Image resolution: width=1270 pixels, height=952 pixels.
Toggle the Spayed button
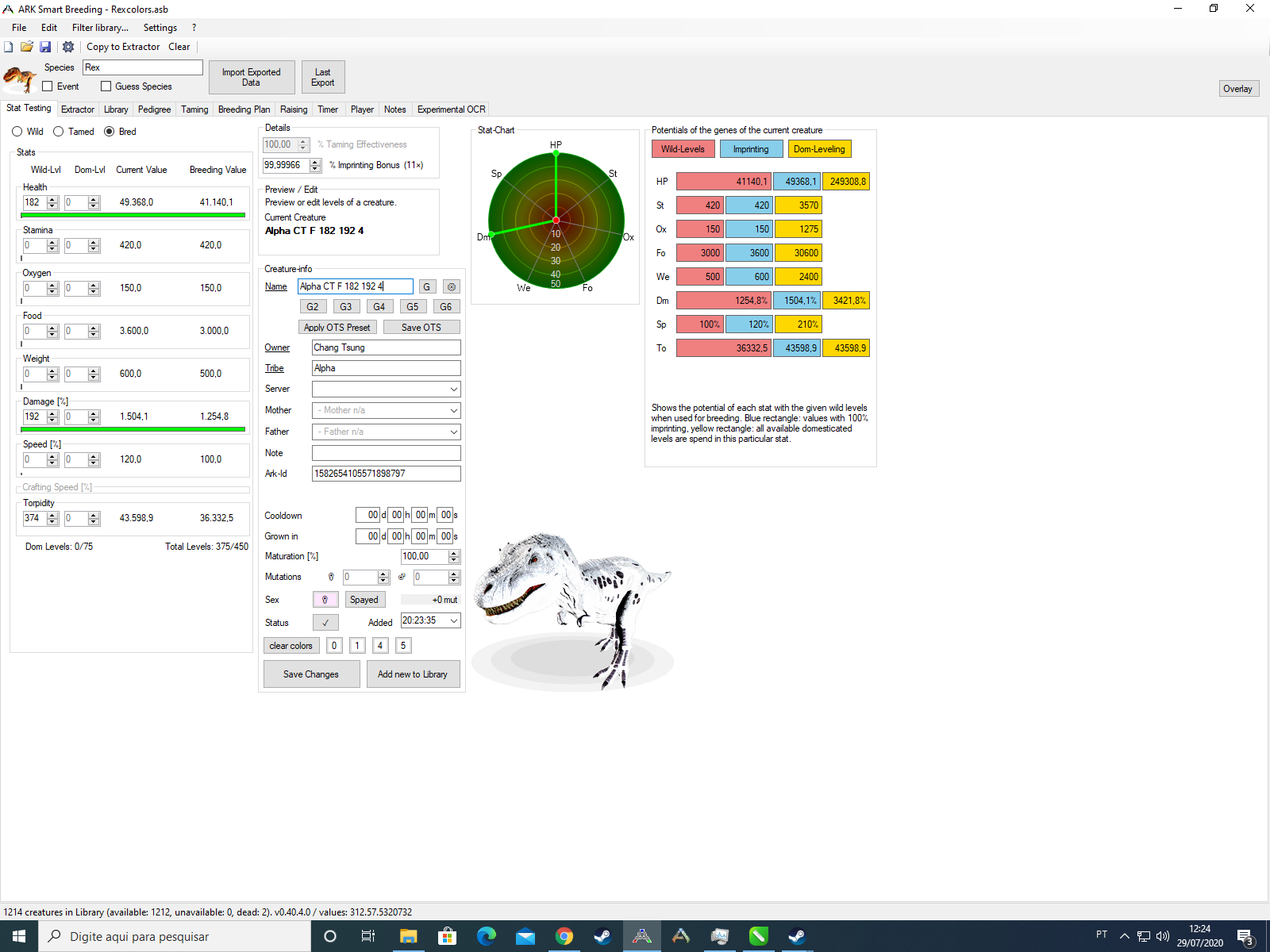tap(364, 600)
